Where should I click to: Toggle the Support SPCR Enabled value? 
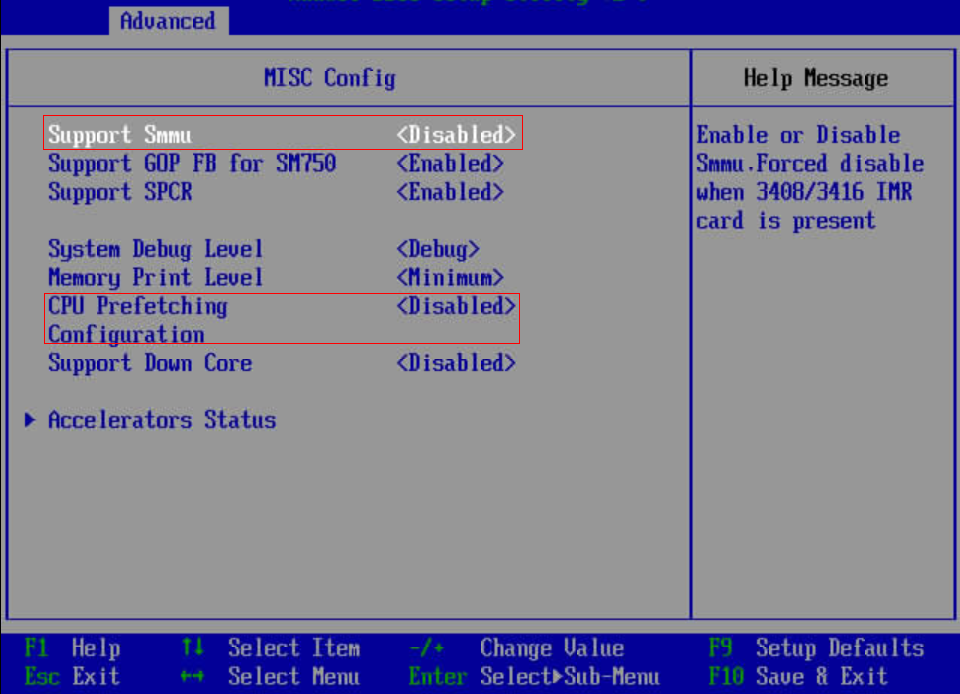(450, 192)
